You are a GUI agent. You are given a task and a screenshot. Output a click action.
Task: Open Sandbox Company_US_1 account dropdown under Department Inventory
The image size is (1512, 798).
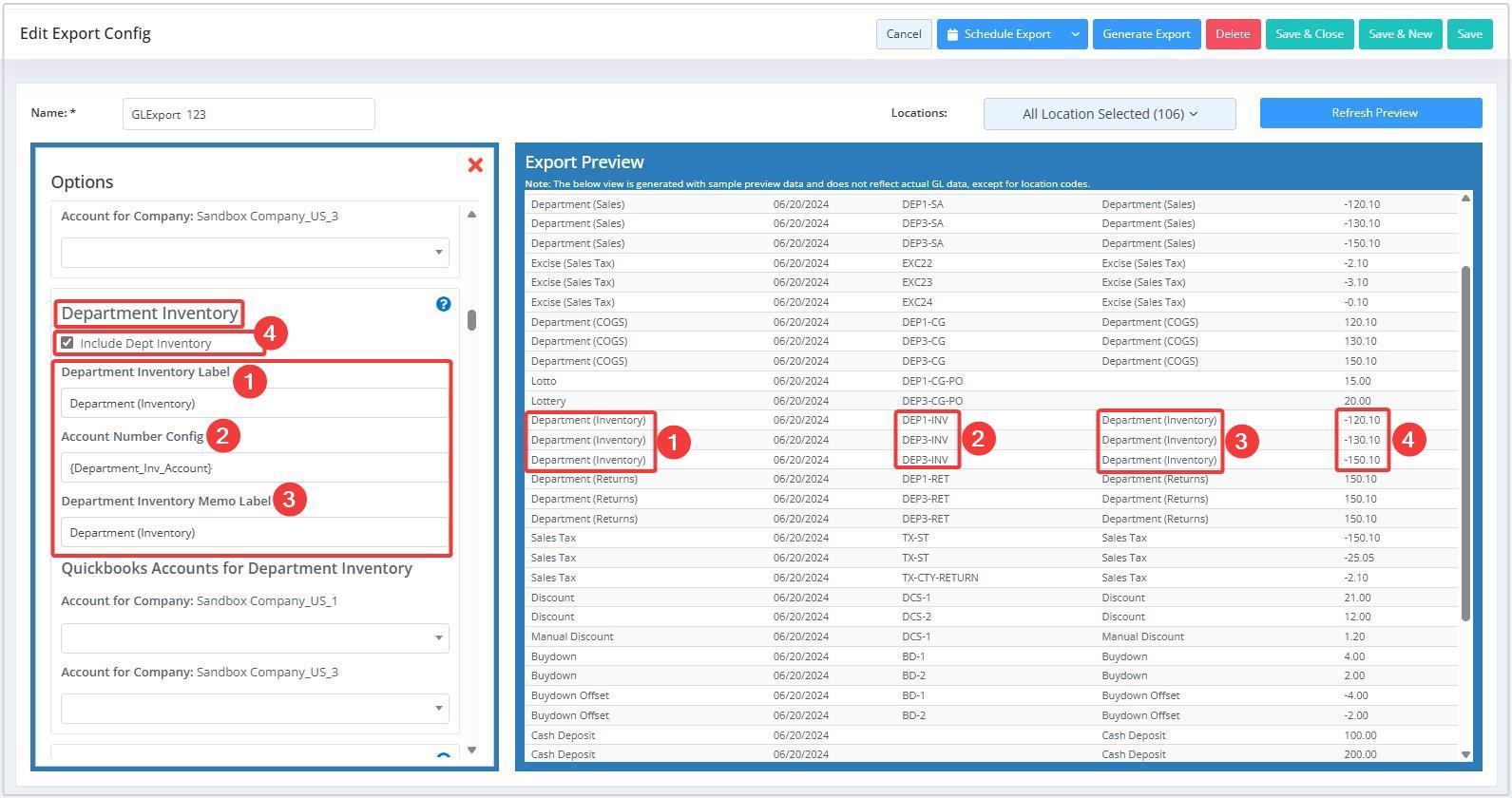coord(254,637)
